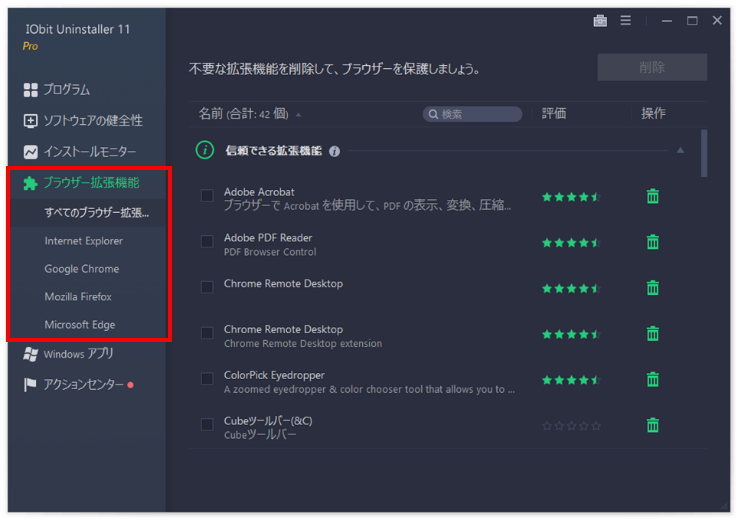This screenshot has width=738, height=520.
Task: Click star rating of ColorPick Eyedropper
Action: tap(571, 380)
